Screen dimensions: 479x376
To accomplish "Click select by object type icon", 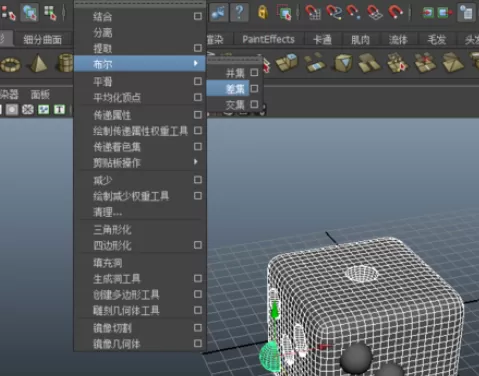I will point(29,13).
